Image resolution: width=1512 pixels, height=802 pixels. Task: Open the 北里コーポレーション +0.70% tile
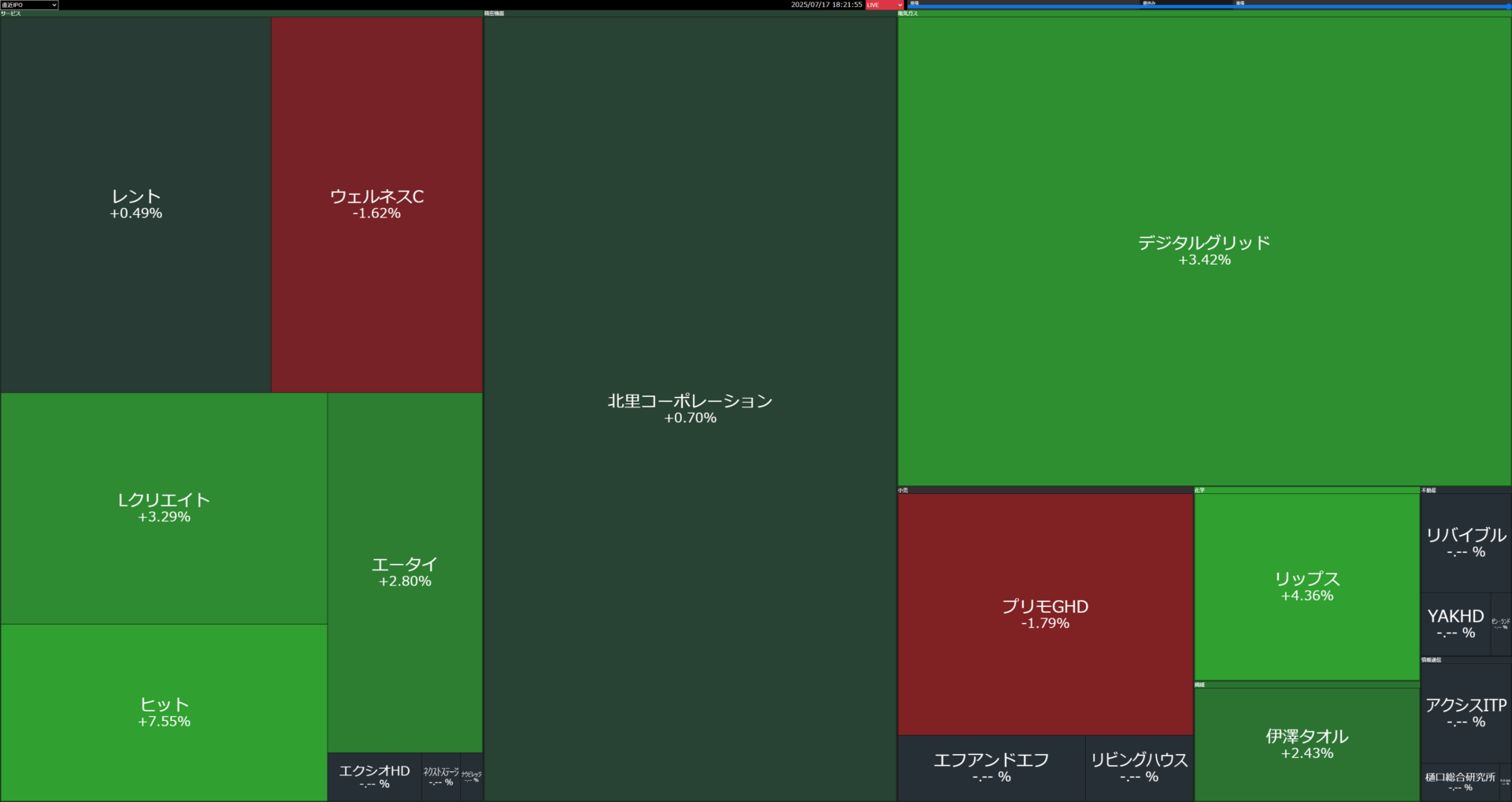pos(690,409)
